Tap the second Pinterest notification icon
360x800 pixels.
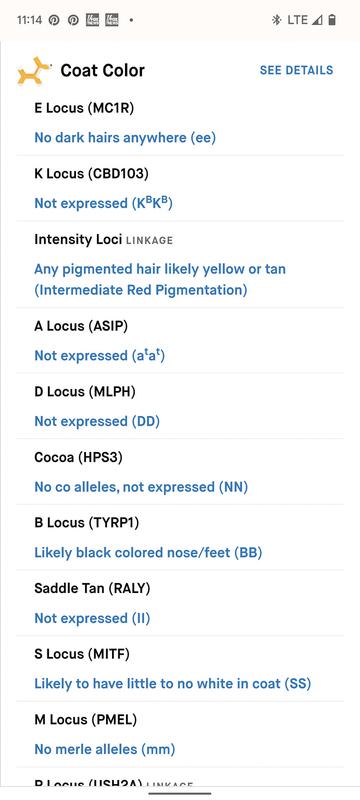coord(73,20)
